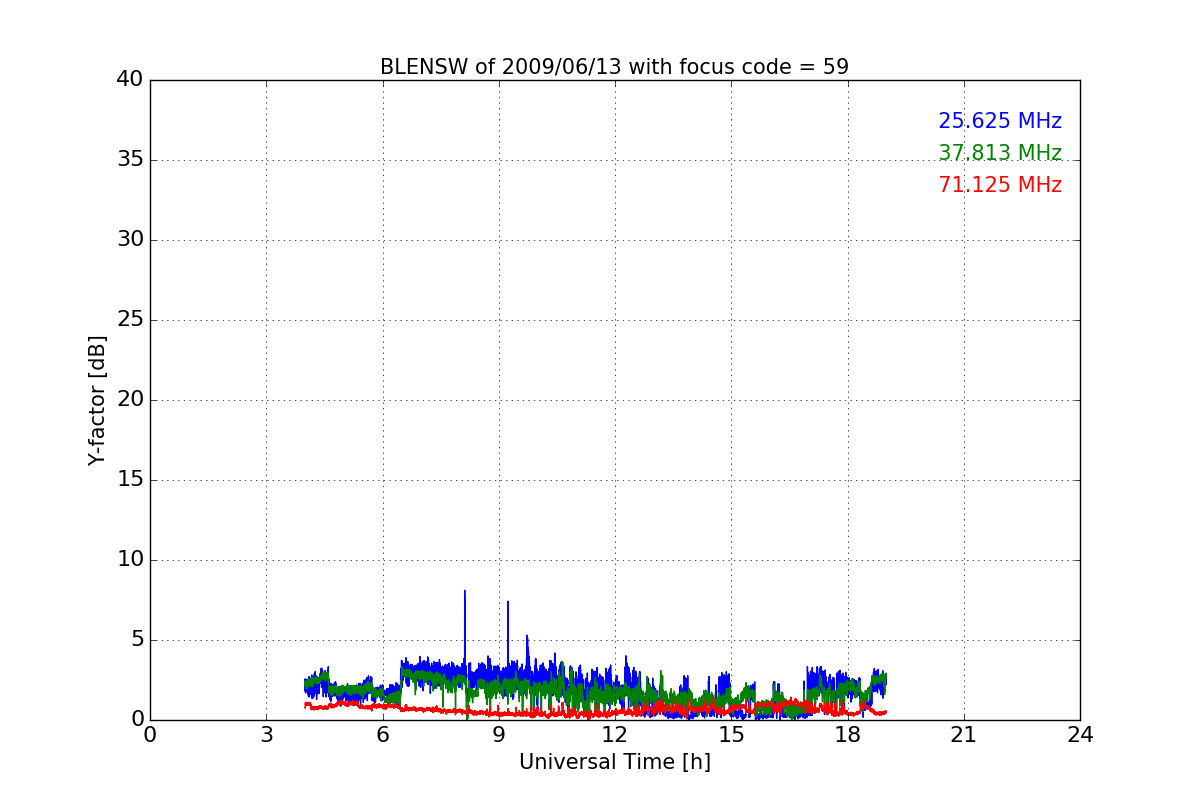Click the y-axis tick label 10
Screen dimensions: 1200x800
pyautogui.click(x=130, y=559)
